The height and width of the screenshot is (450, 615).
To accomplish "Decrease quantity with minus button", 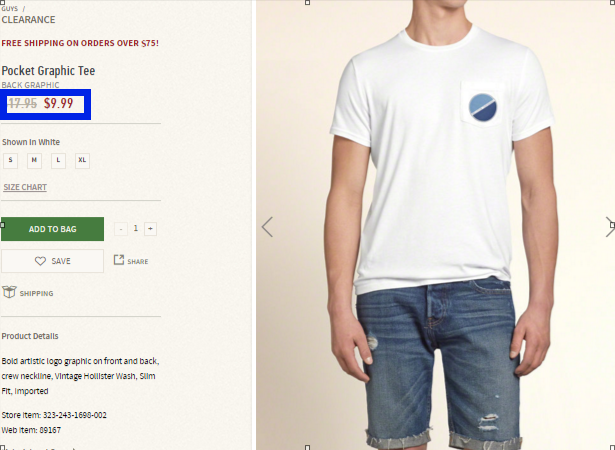I will coord(121,229).
